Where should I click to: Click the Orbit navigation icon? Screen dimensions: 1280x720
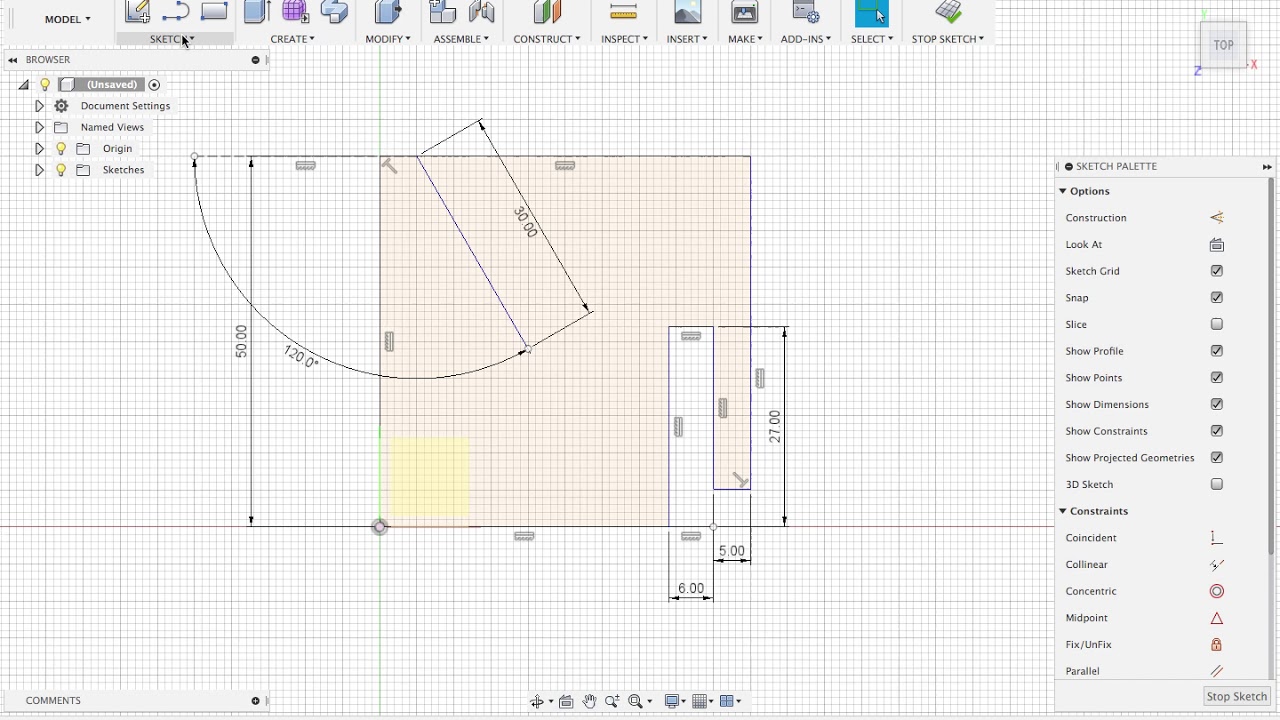point(537,701)
